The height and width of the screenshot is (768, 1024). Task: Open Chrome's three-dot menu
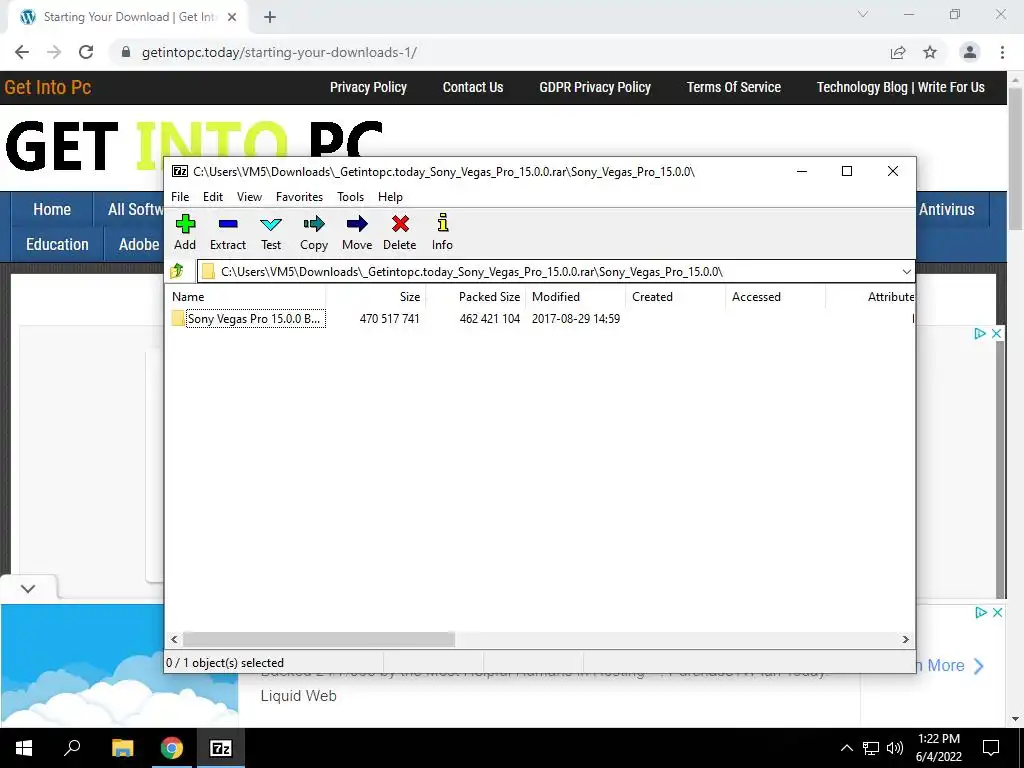[1002, 52]
